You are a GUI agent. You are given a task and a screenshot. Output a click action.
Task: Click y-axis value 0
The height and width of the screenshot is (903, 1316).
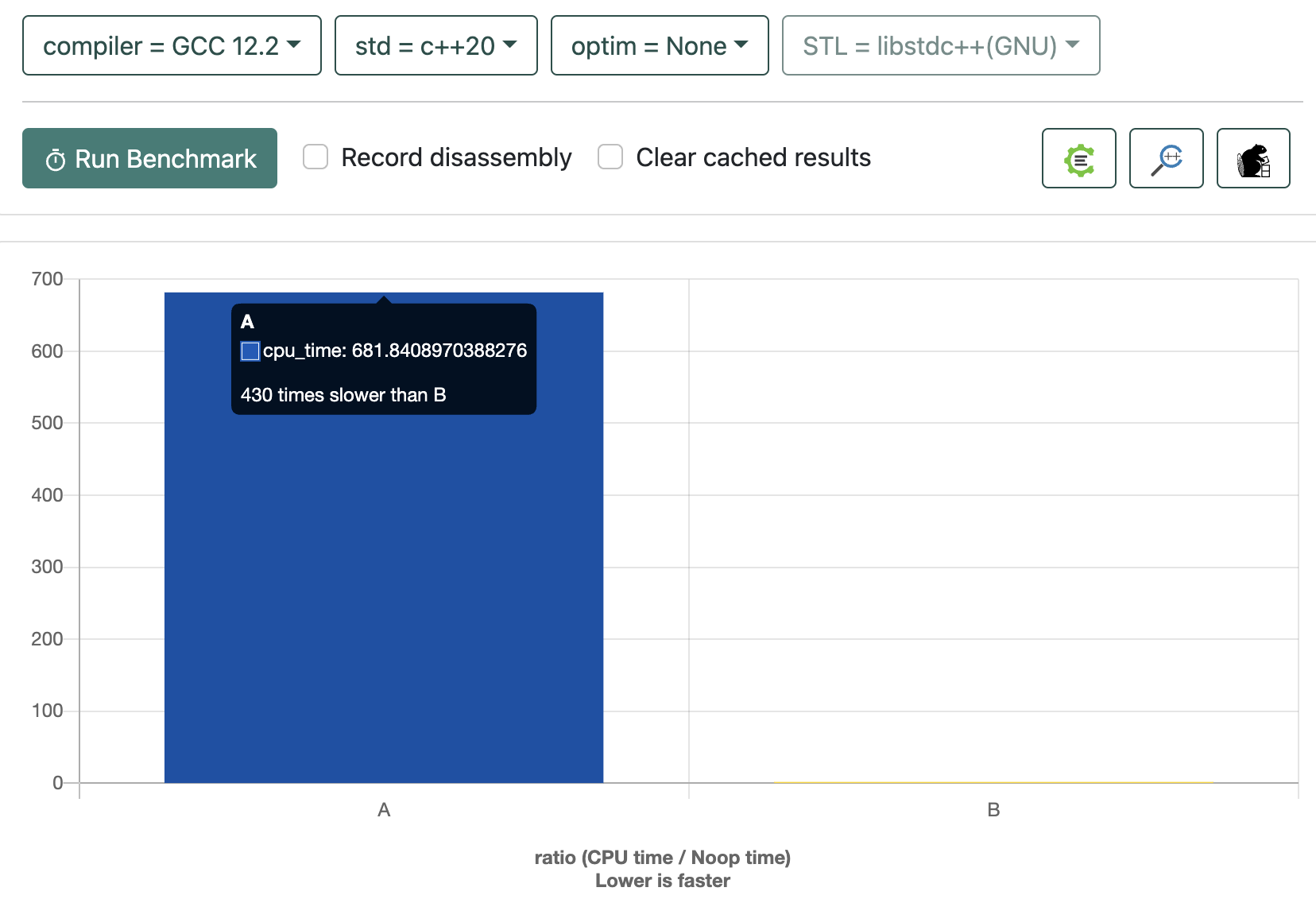point(58,783)
